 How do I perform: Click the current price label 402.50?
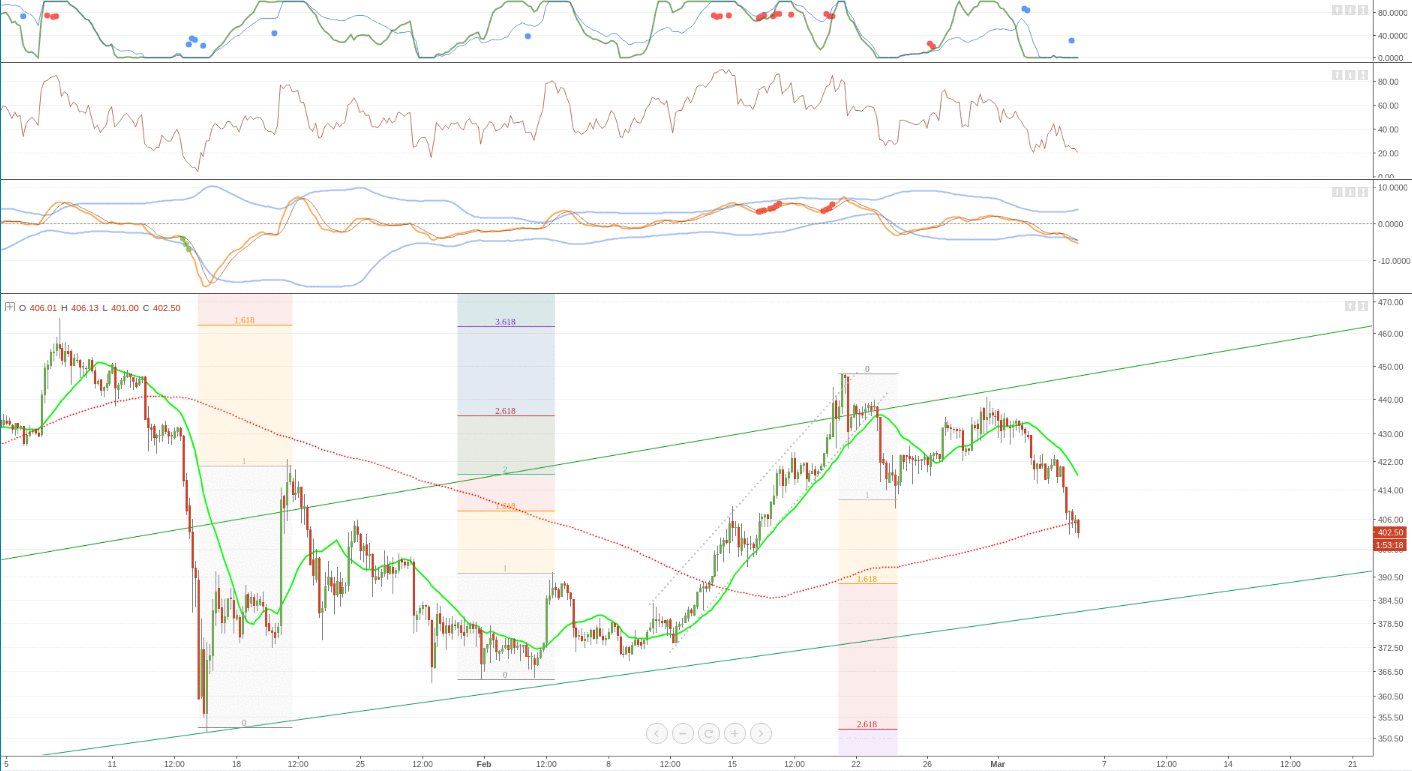1390,533
